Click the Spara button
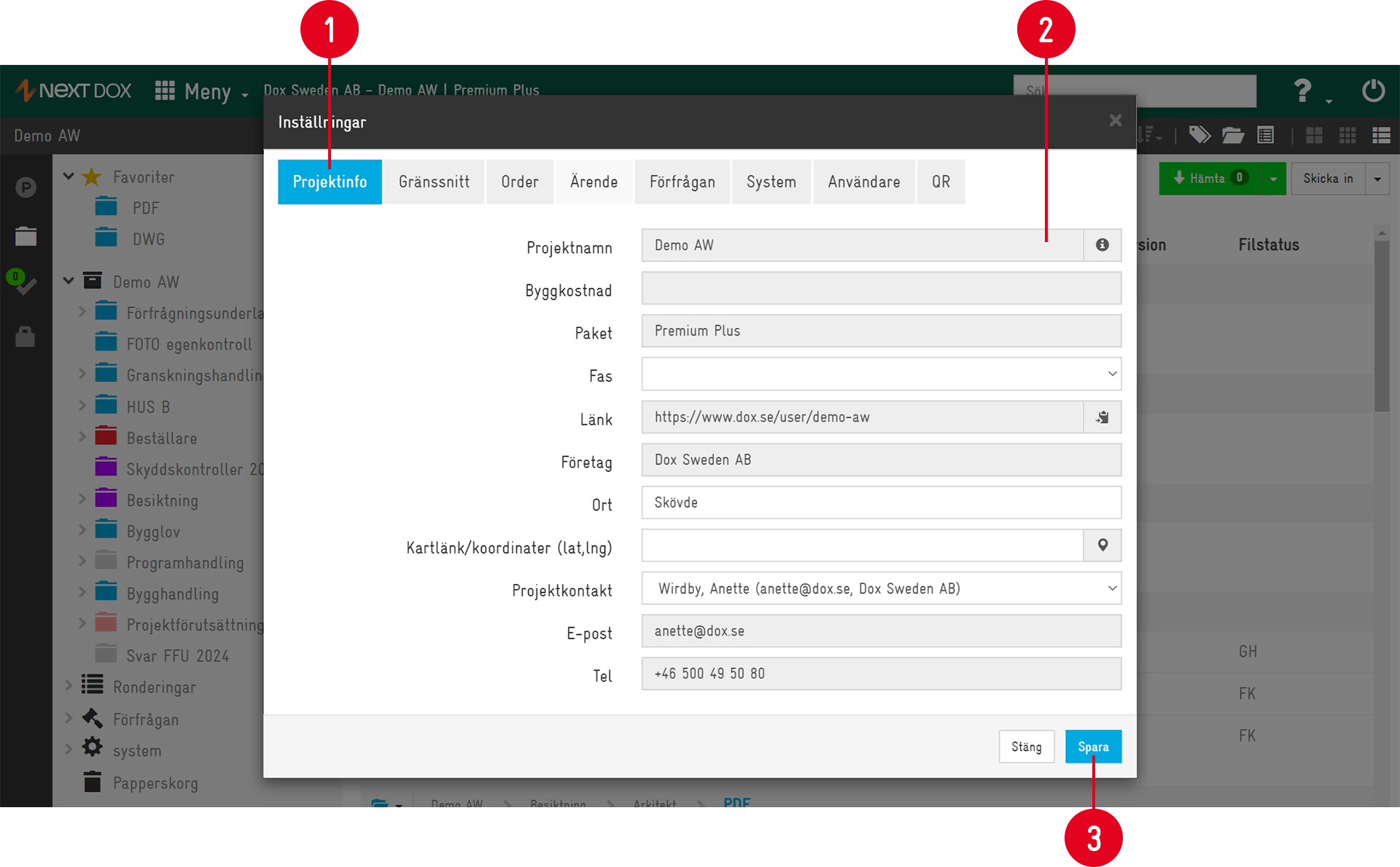Screen dimensions: 1400x867 1092,746
